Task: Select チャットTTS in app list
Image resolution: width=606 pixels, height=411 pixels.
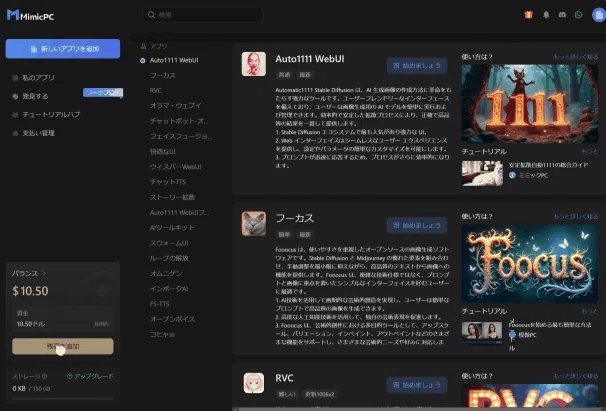Action: (168, 182)
